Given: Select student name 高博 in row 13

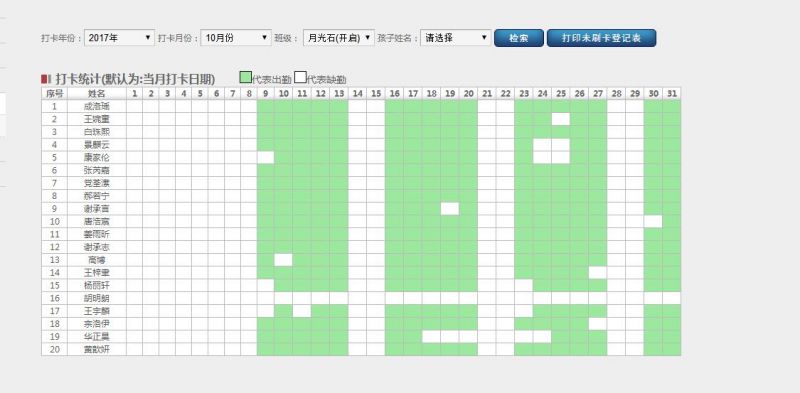Looking at the screenshot, I should click(96, 260).
